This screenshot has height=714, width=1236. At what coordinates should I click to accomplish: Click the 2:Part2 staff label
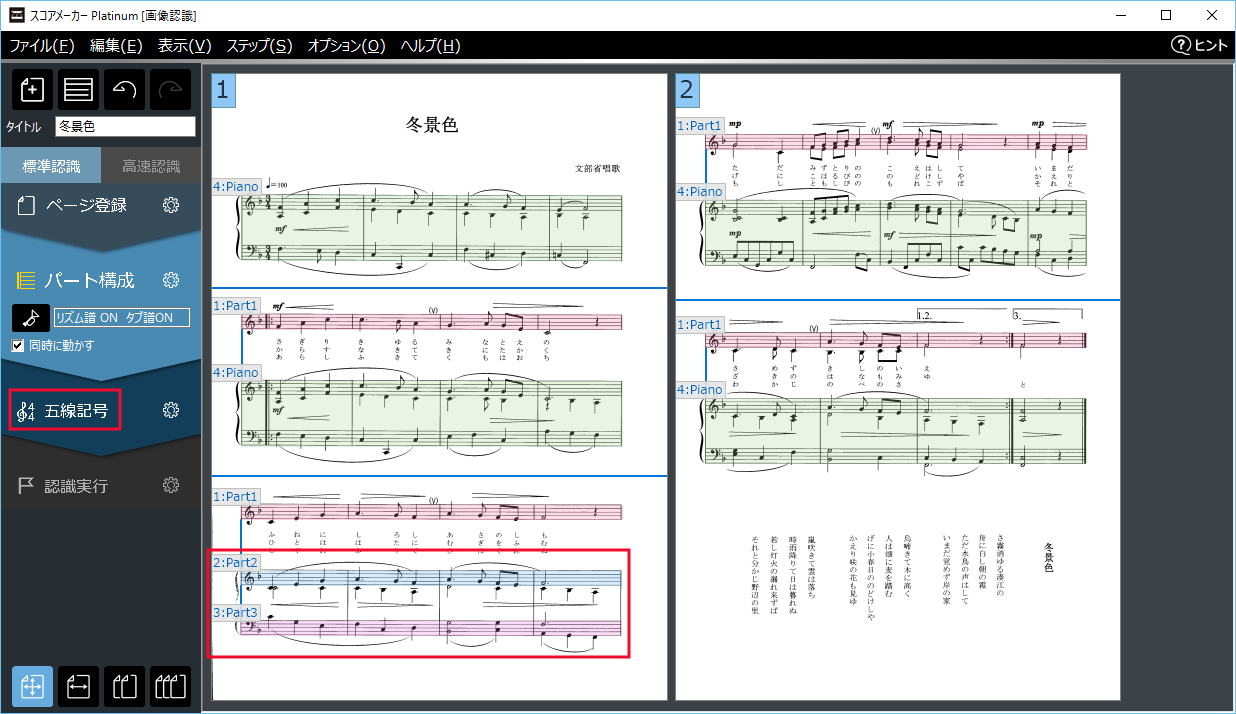click(x=236, y=563)
